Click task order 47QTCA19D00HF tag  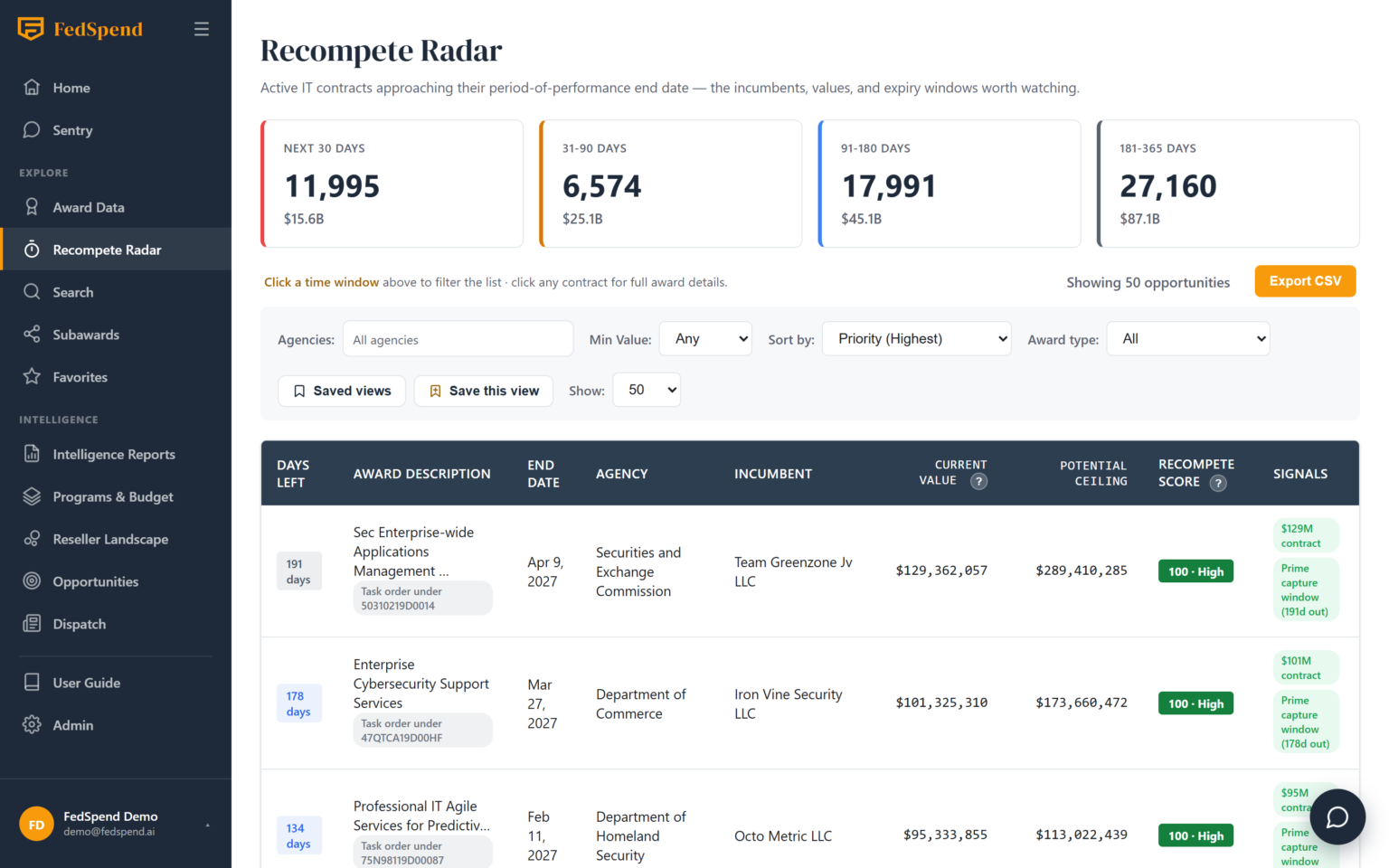pyautogui.click(x=423, y=731)
